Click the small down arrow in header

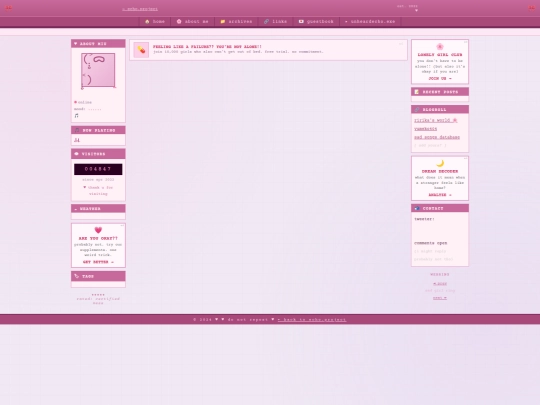coord(416,11)
